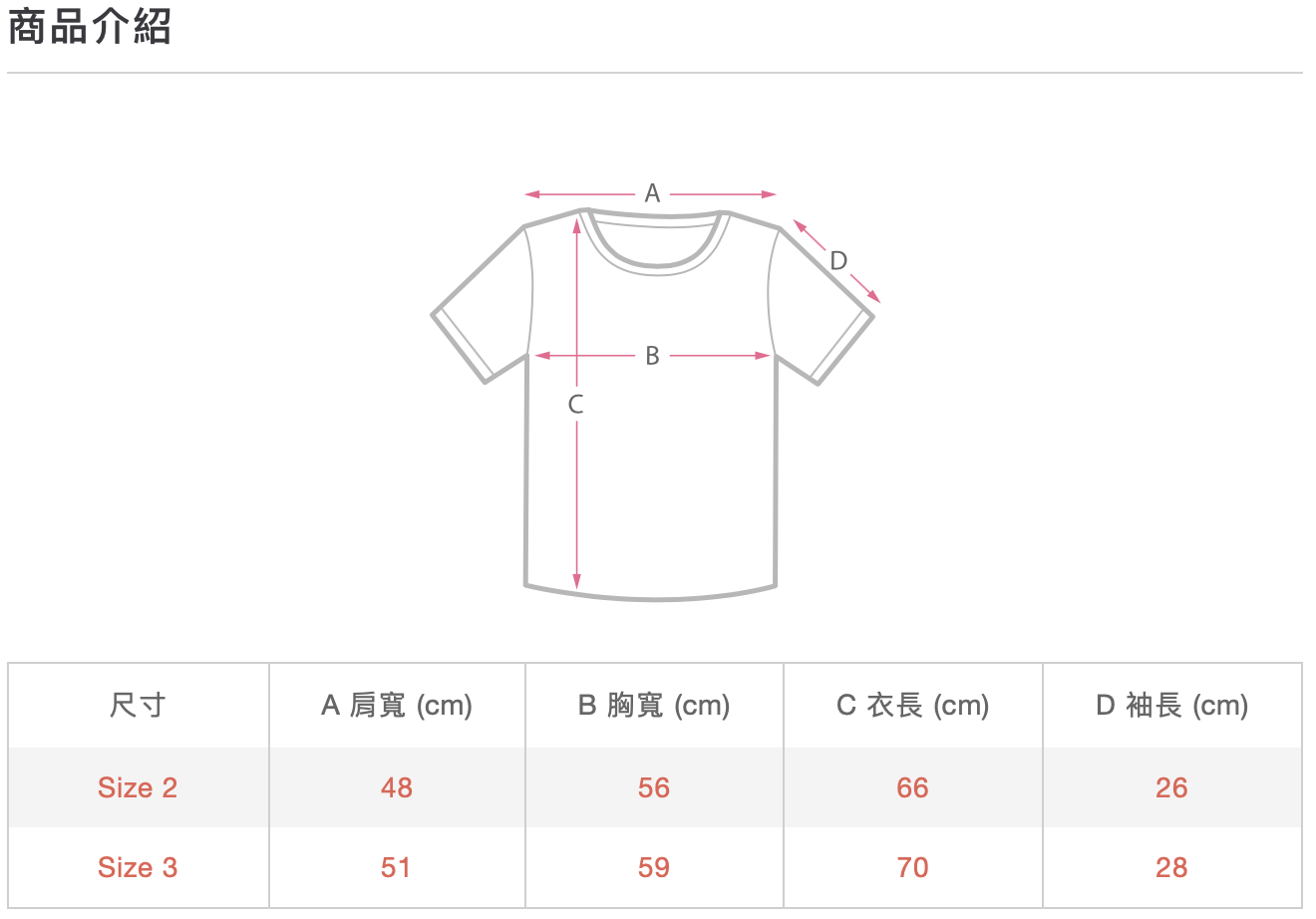Screen dimensions: 1316x919
Task: Click the Size 2 shoulder value 48
Action: (397, 787)
